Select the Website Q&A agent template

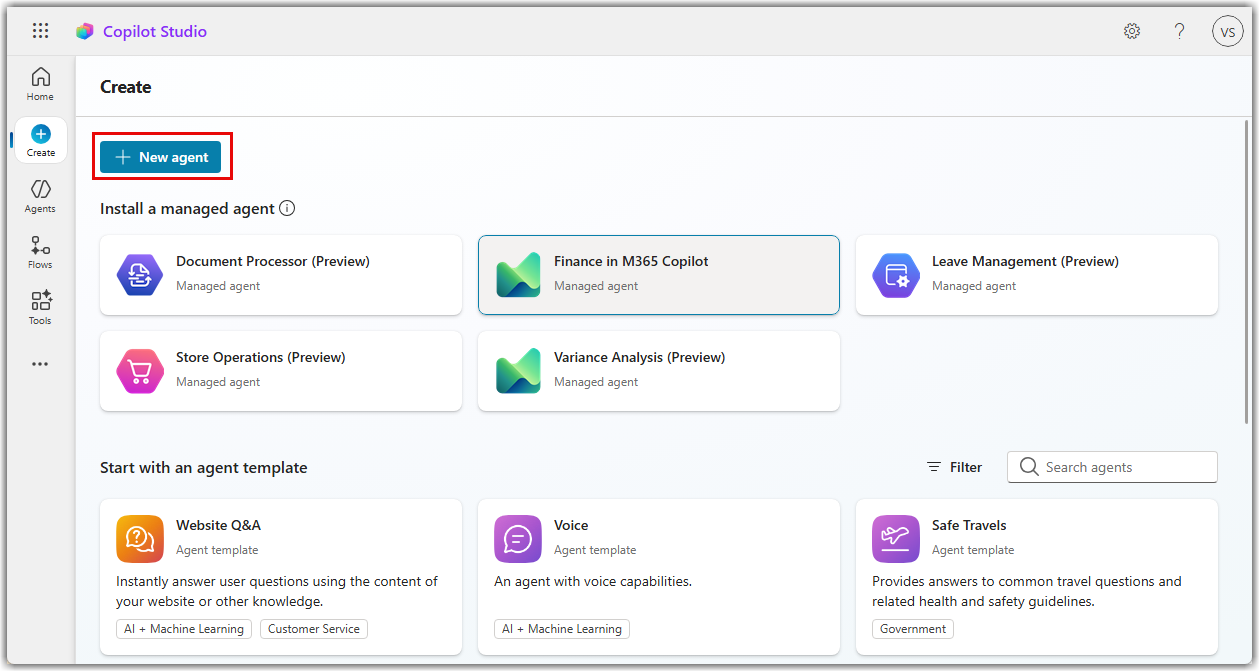click(x=281, y=575)
